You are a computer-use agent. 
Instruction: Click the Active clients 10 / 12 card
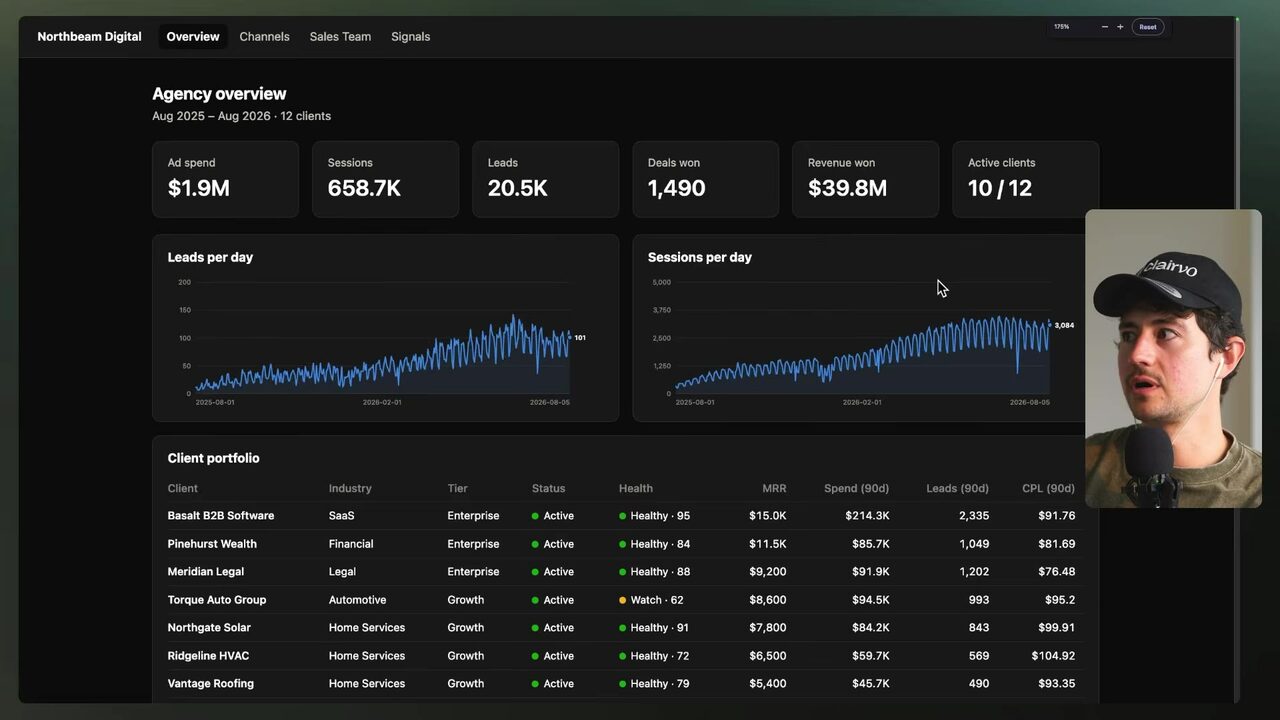pyautogui.click(x=1025, y=179)
